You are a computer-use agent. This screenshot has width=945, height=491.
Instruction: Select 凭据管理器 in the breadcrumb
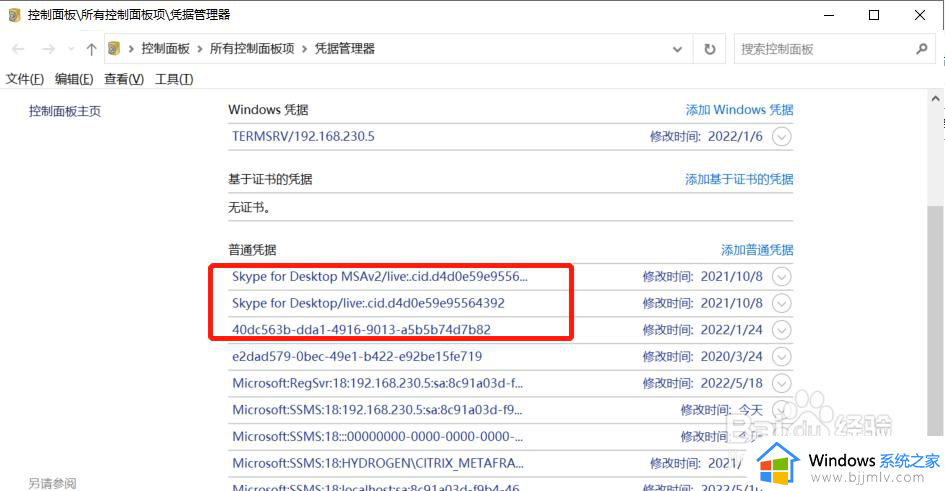[x=345, y=49]
